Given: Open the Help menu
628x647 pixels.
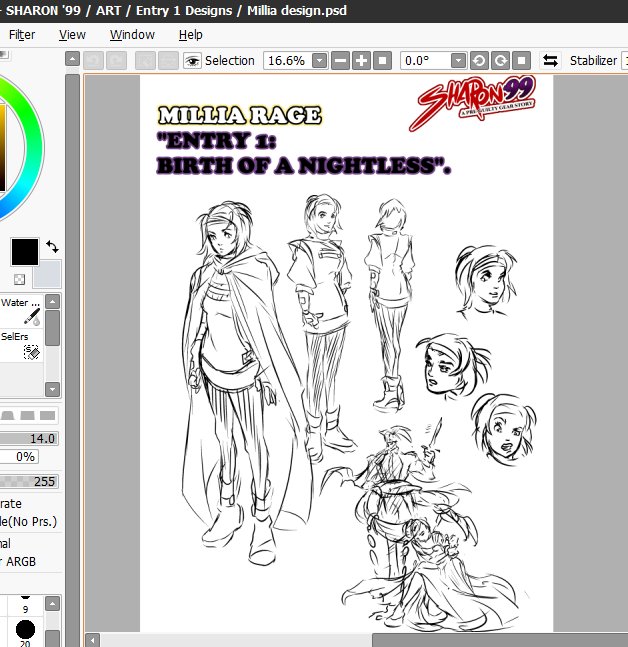Looking at the screenshot, I should (x=191, y=35).
